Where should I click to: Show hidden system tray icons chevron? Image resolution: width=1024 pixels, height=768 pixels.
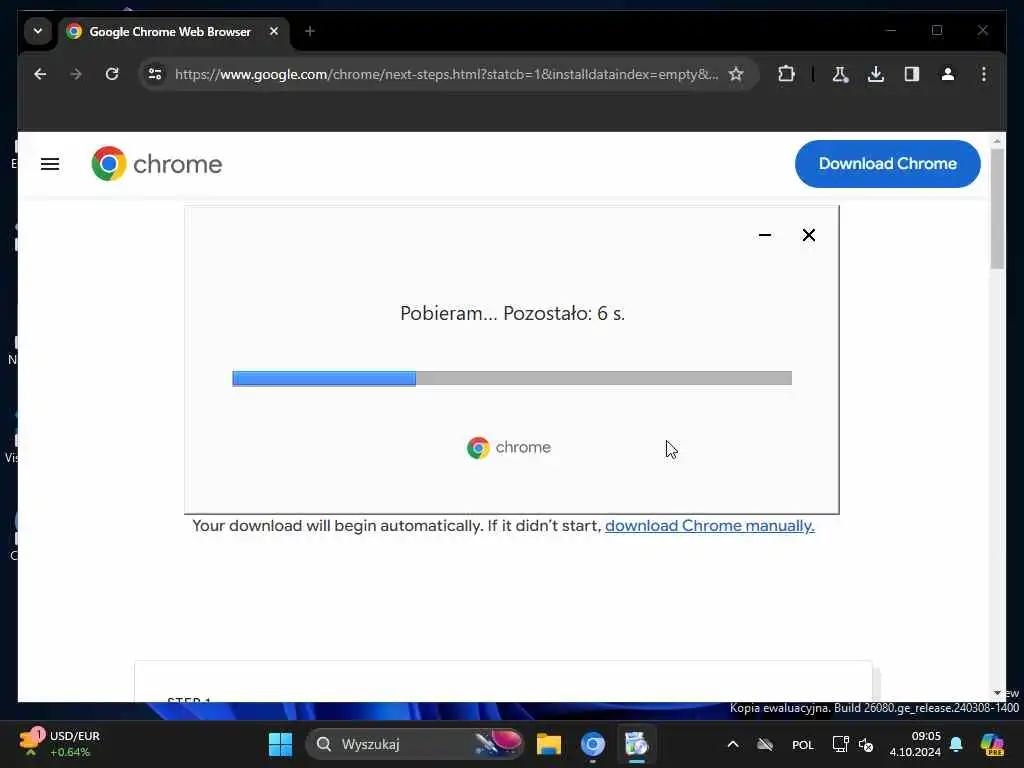click(733, 744)
